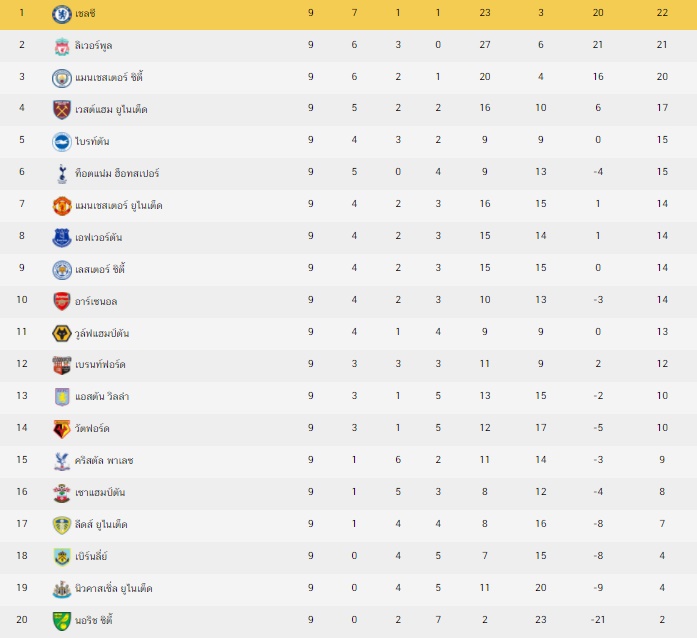The image size is (697, 638).
Task: Click the Wolverhampton wolf head crest
Action: [x=62, y=333]
